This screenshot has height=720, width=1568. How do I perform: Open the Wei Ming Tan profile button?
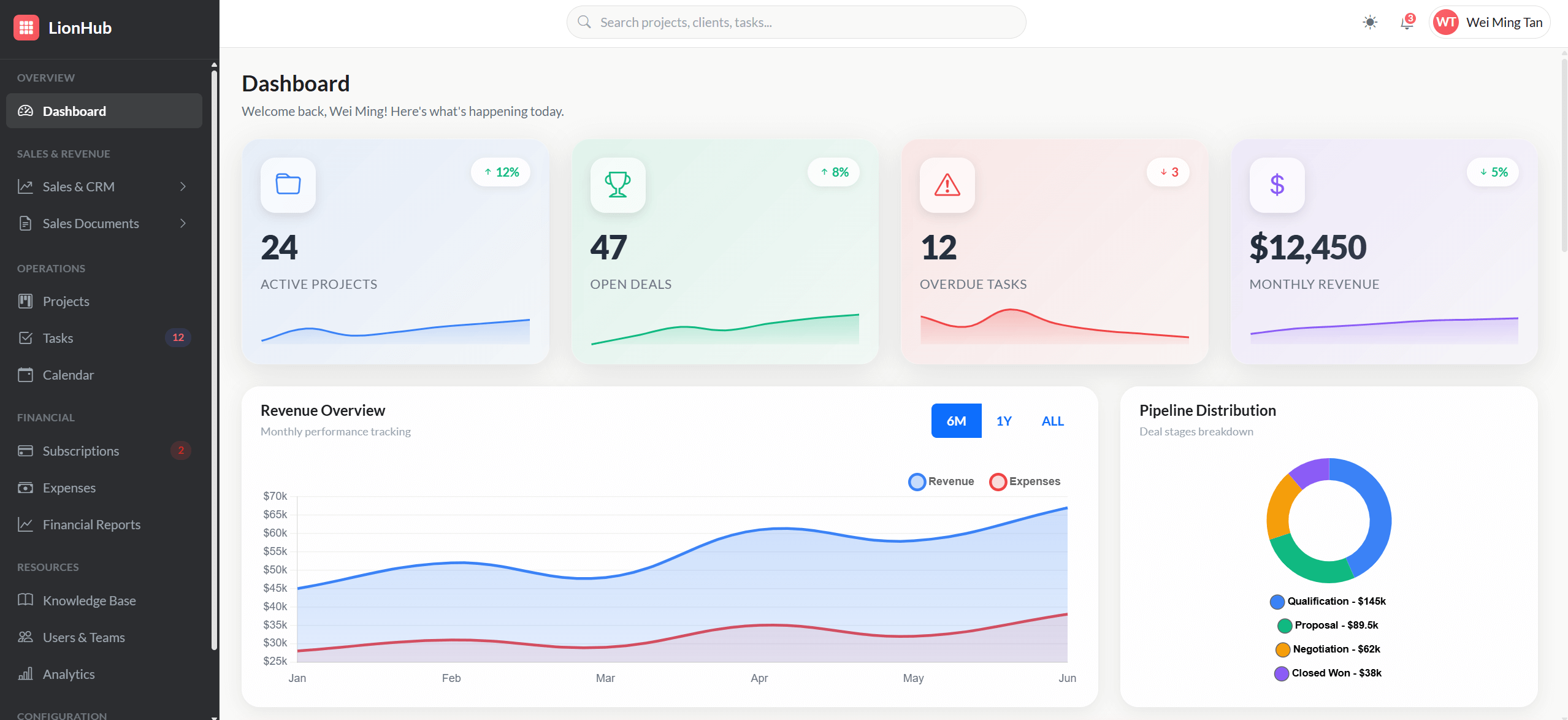click(1489, 22)
